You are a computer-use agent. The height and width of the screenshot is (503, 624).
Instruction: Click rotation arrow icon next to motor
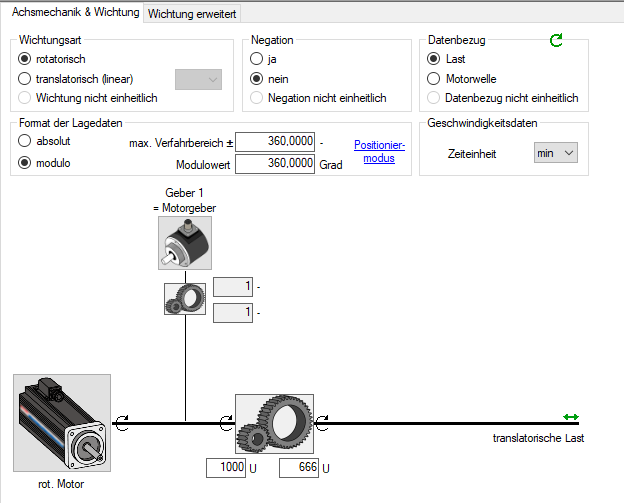click(x=122, y=423)
